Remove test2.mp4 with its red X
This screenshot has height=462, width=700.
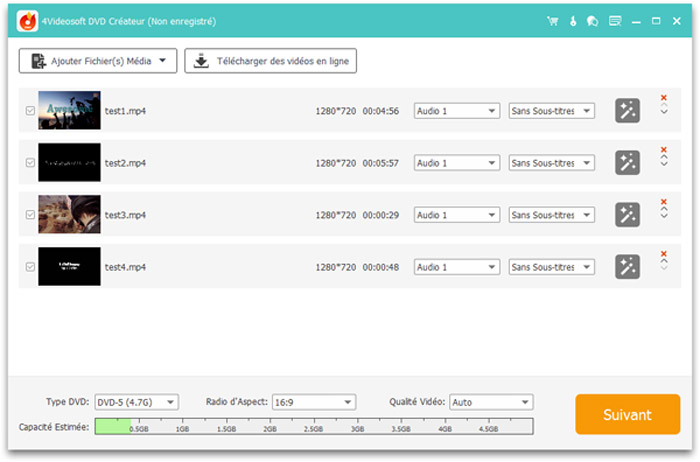click(x=663, y=149)
